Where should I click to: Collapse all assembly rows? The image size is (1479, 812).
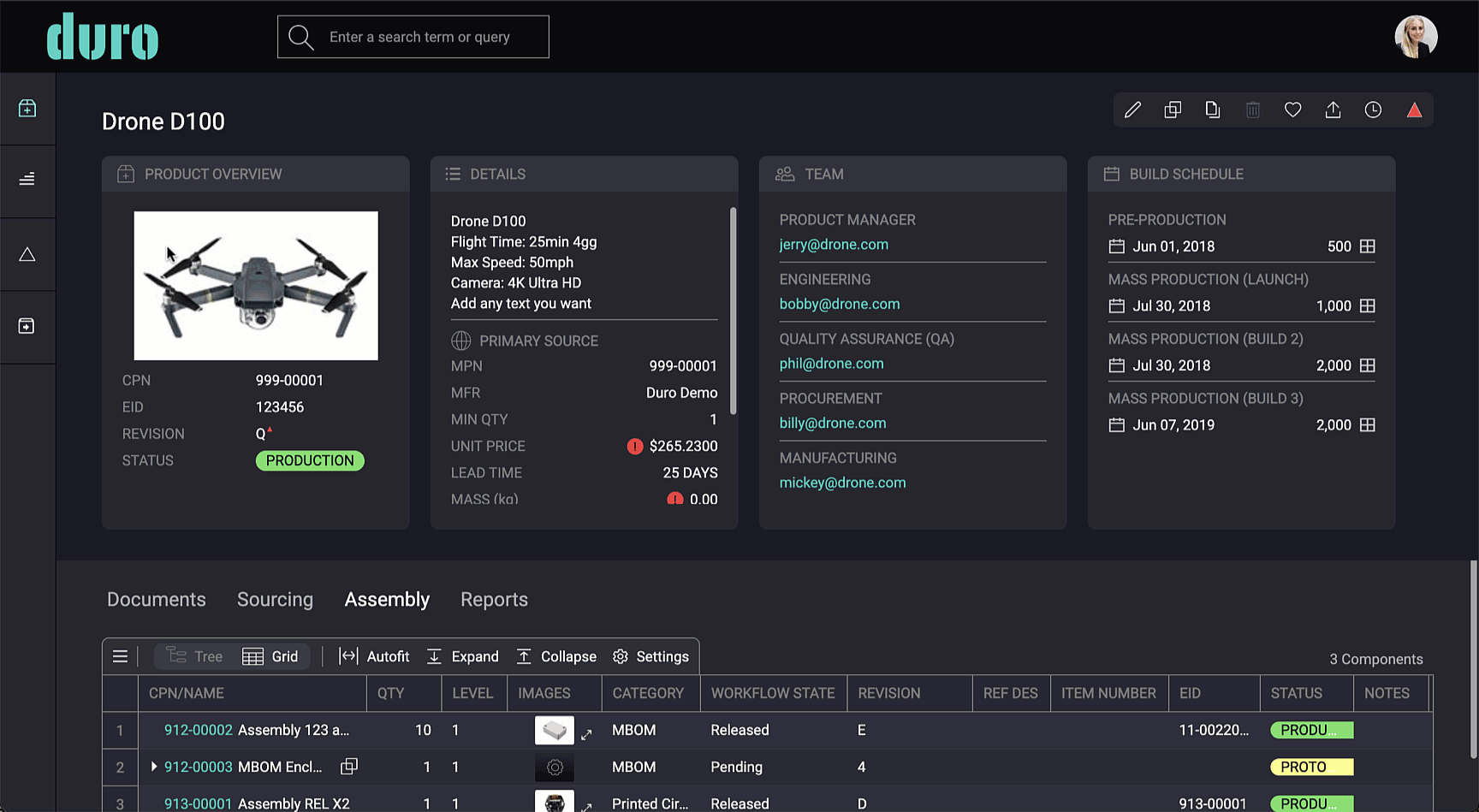pos(556,656)
